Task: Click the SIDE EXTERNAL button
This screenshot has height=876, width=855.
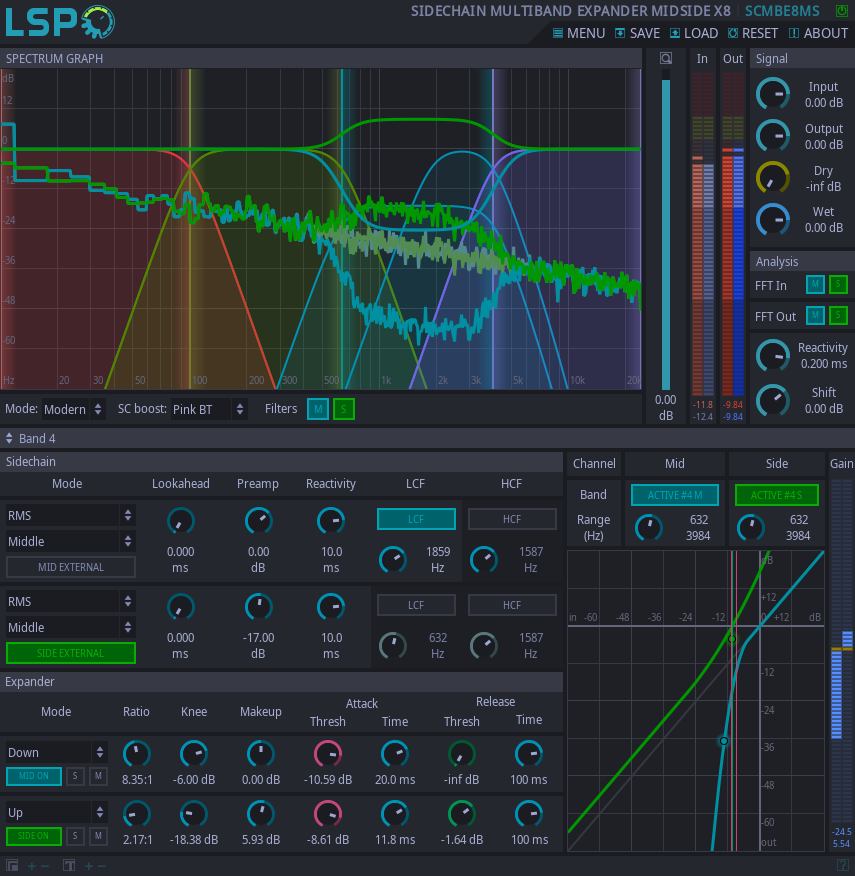Action: [70, 653]
